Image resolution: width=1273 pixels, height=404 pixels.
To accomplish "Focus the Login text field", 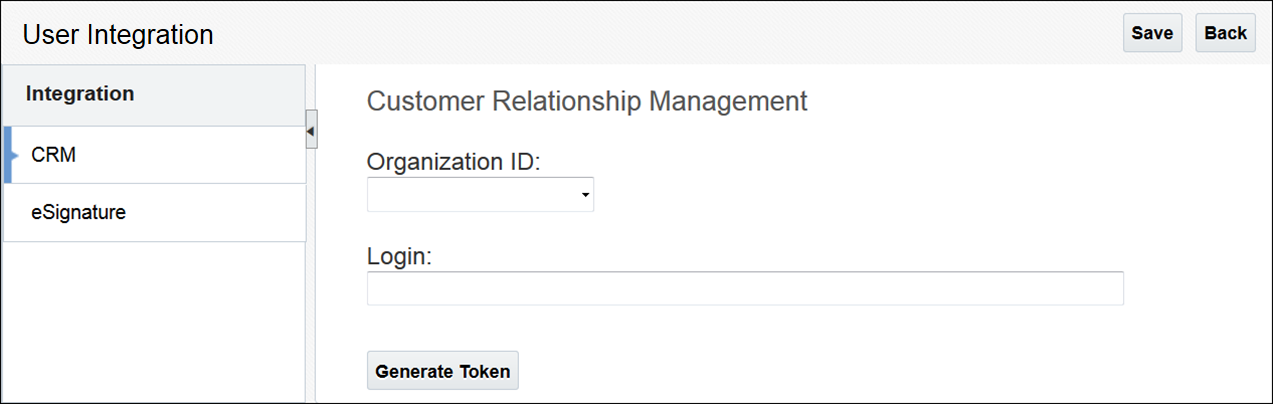I will click(x=745, y=288).
